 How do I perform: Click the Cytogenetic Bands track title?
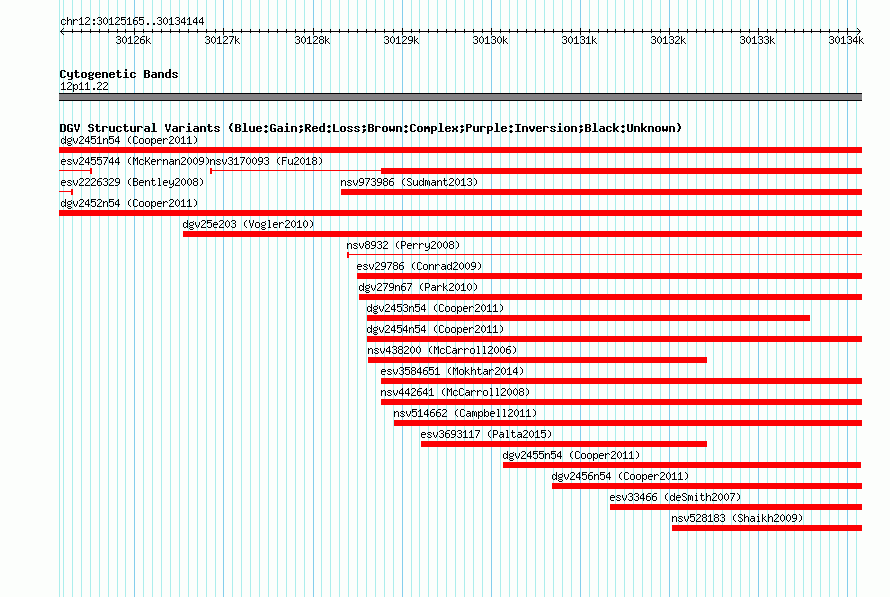[x=119, y=74]
